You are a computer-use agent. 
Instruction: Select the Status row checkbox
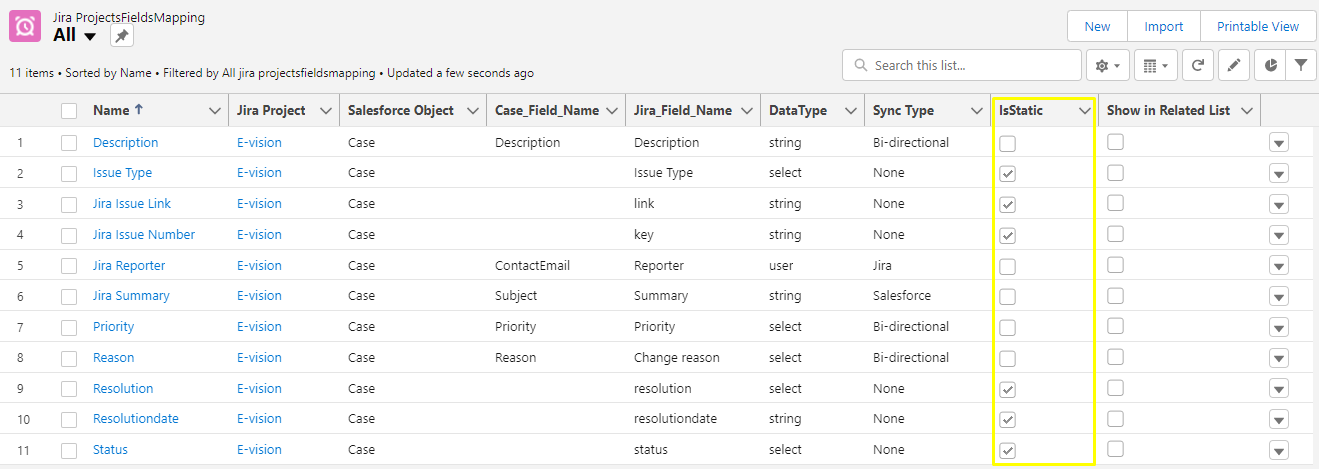point(69,451)
